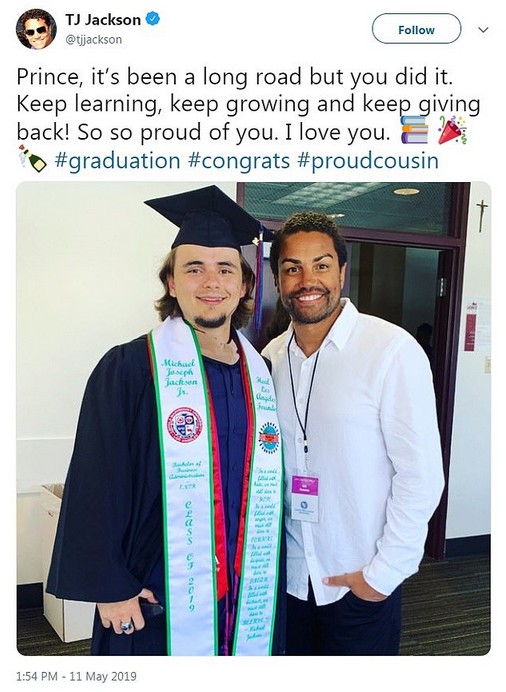This screenshot has width=506, height=692.
Task: Open the TJ Jackson display name
Action: [103, 20]
